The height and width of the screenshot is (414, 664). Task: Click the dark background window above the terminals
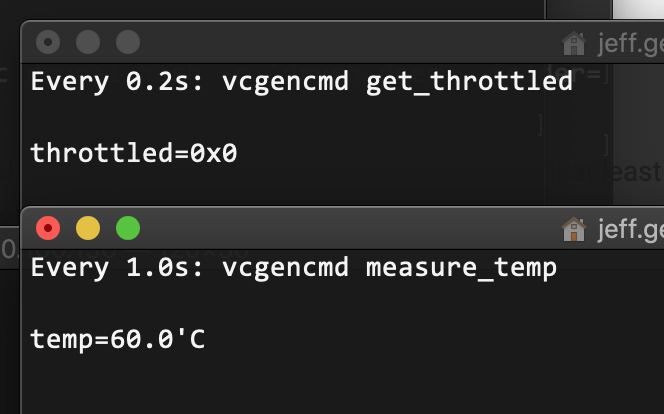coord(280,9)
